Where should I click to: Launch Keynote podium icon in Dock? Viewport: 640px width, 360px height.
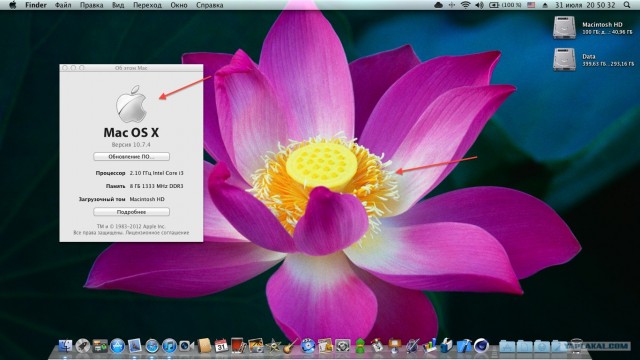(395, 345)
